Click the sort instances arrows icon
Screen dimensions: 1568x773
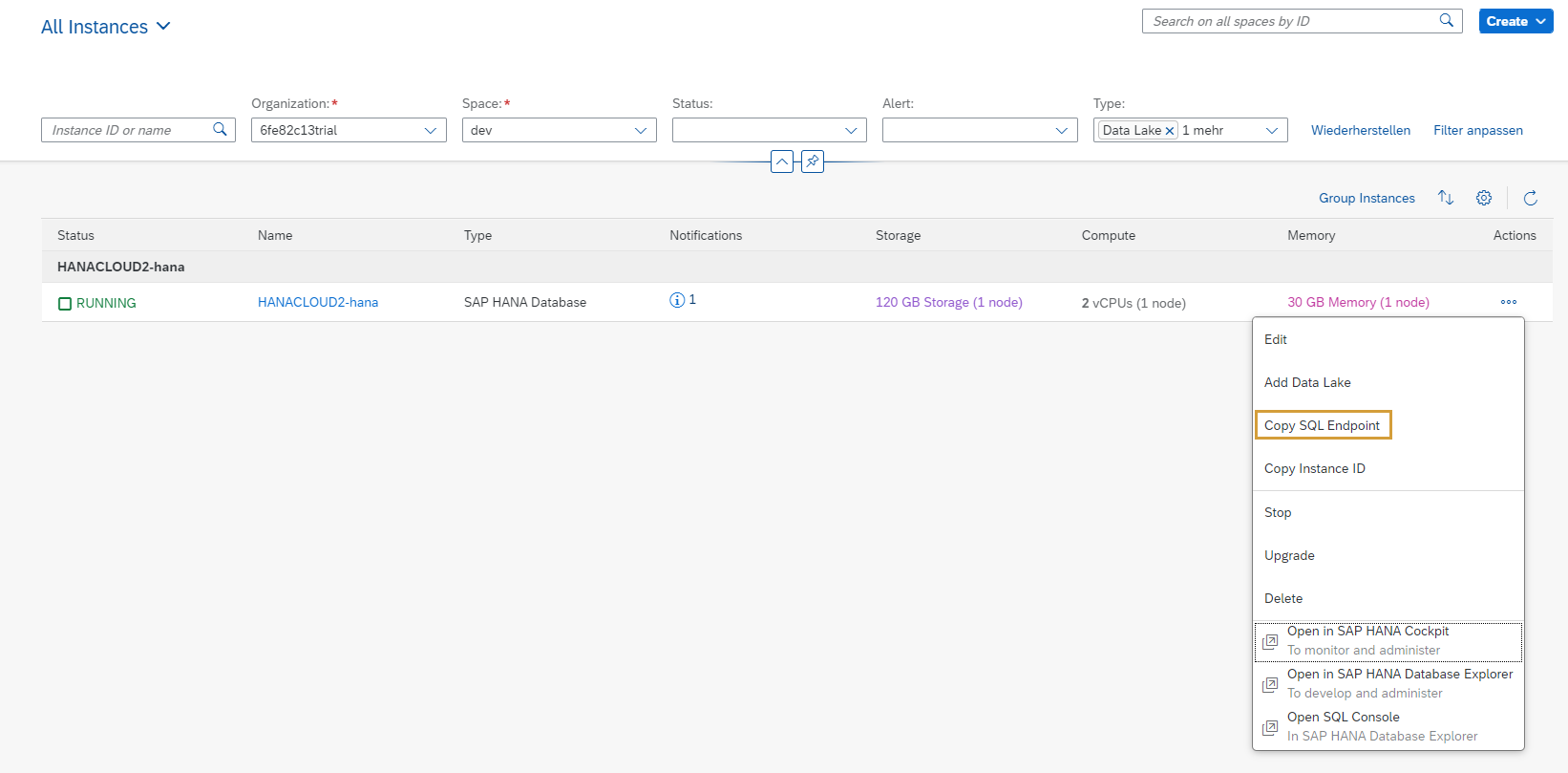[1446, 198]
